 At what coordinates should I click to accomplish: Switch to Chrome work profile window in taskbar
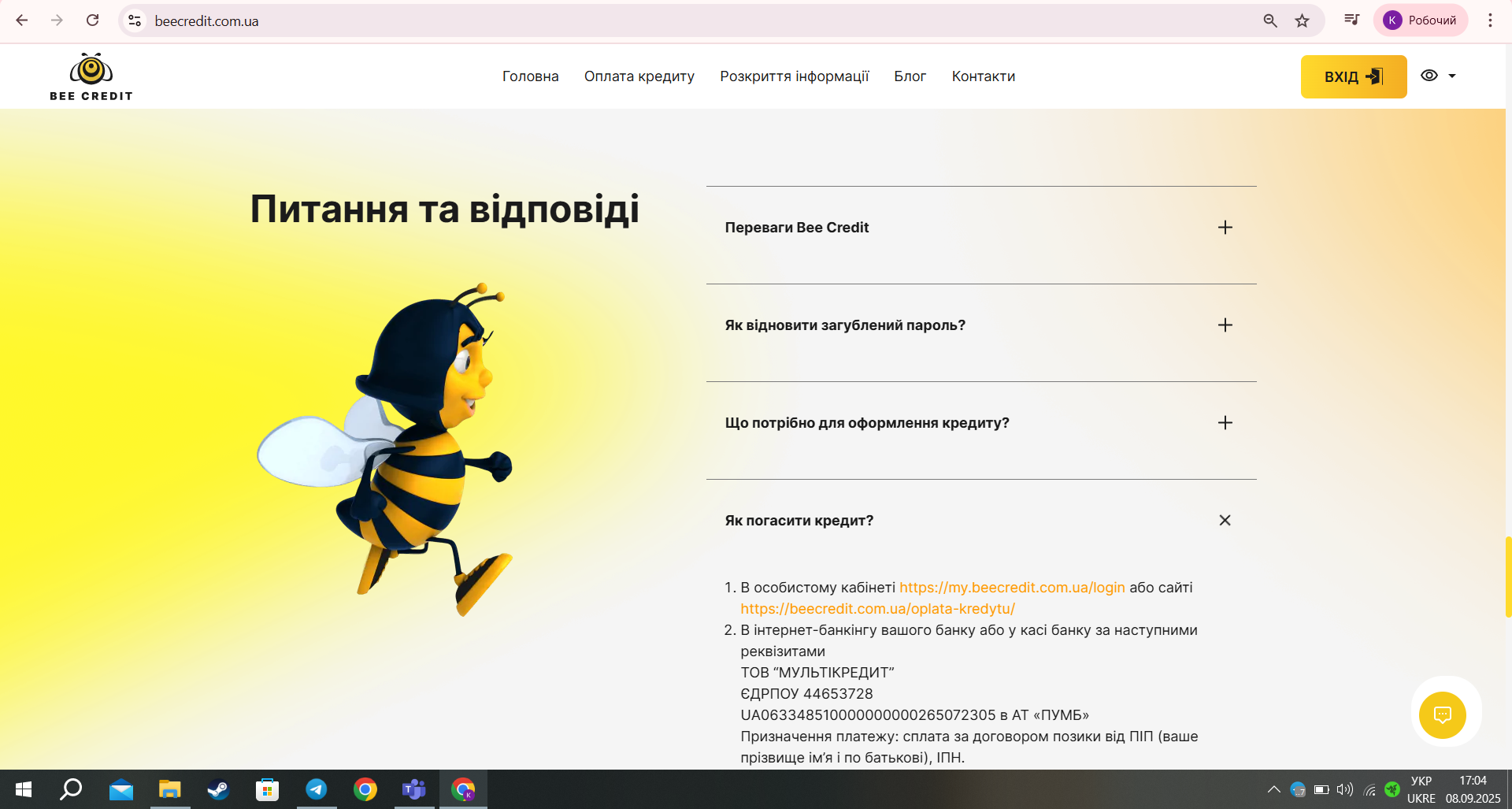463,789
